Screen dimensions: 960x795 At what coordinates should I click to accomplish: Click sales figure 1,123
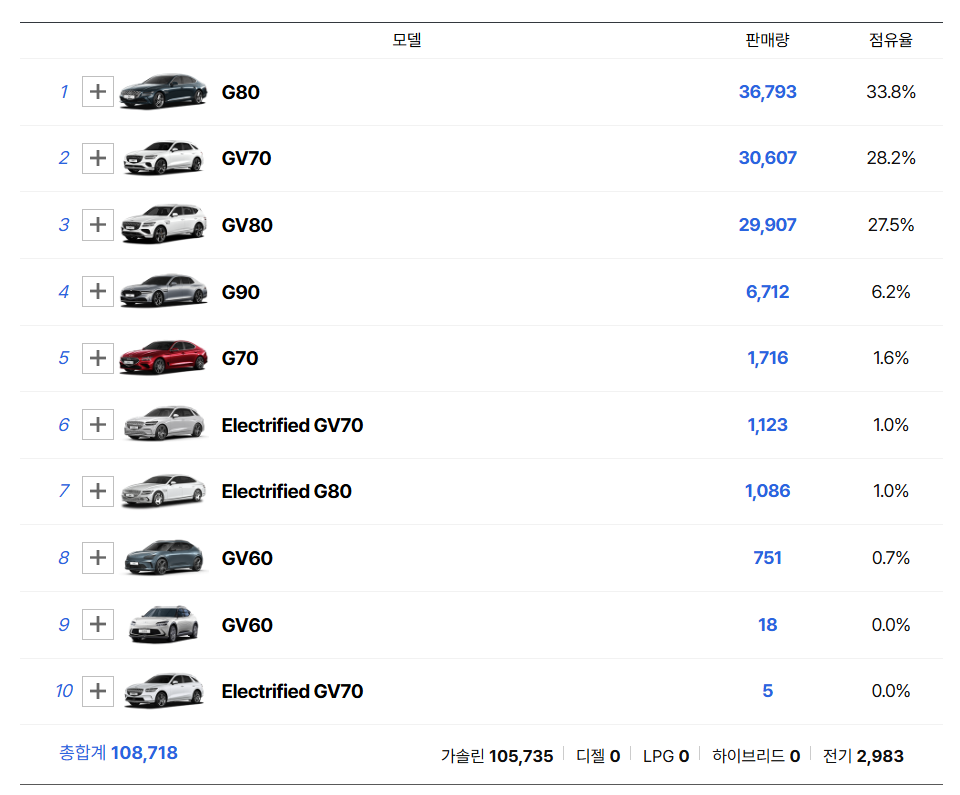[768, 424]
